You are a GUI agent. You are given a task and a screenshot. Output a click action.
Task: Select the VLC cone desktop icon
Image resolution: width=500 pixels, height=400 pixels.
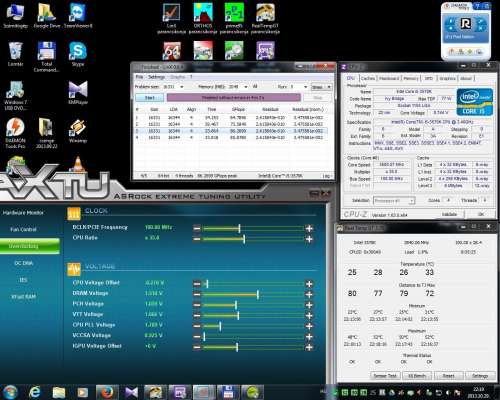[78, 164]
